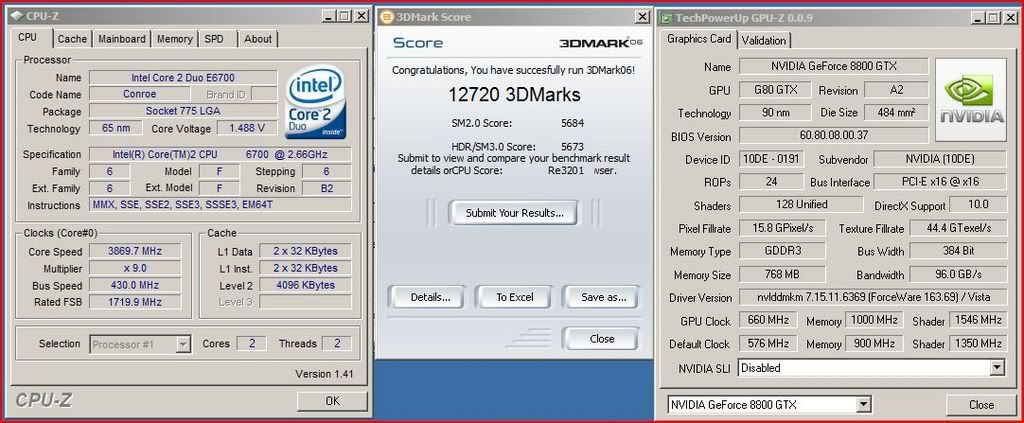Open the About tab in CPU-Z

pyautogui.click(x=258, y=39)
